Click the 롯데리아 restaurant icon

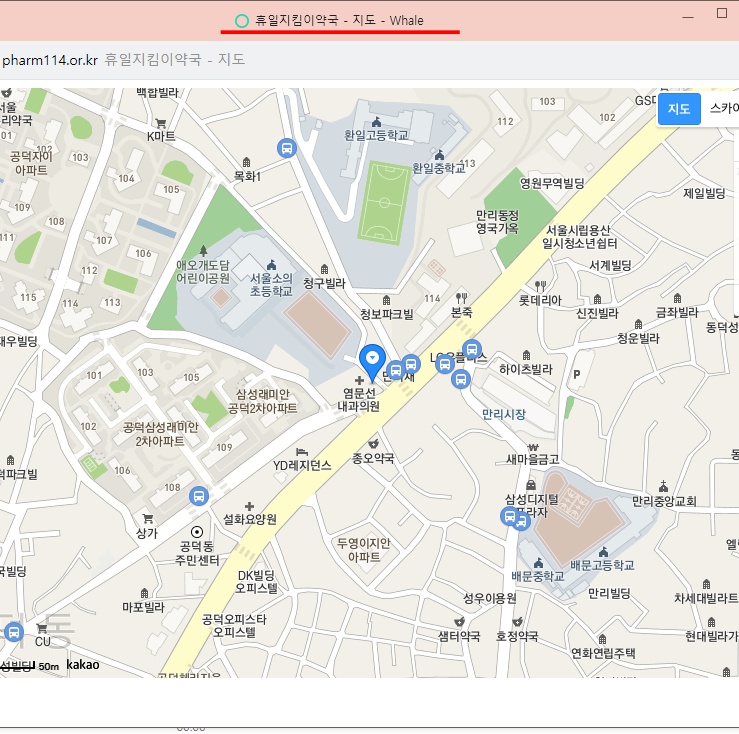coord(540,286)
